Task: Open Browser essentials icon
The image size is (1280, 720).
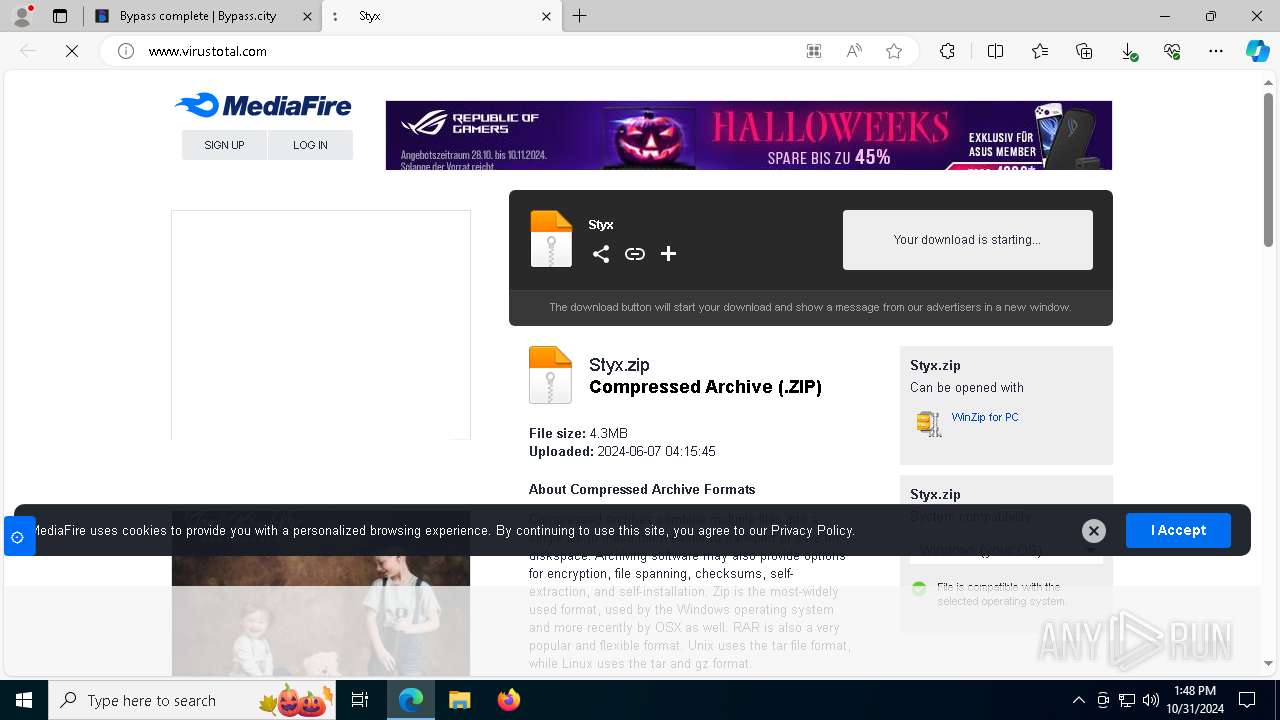Action: (x=1172, y=51)
